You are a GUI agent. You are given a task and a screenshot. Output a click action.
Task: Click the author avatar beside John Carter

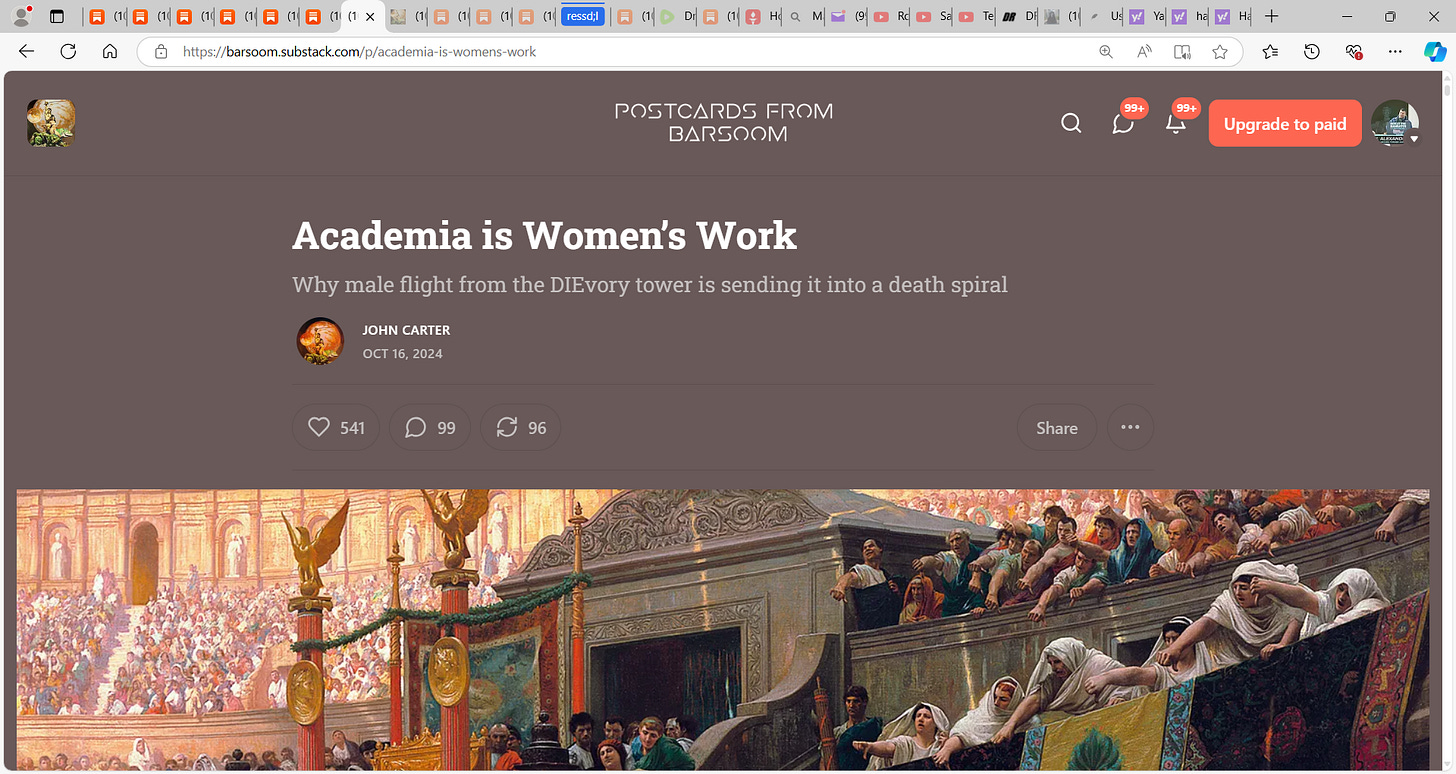pyautogui.click(x=321, y=341)
